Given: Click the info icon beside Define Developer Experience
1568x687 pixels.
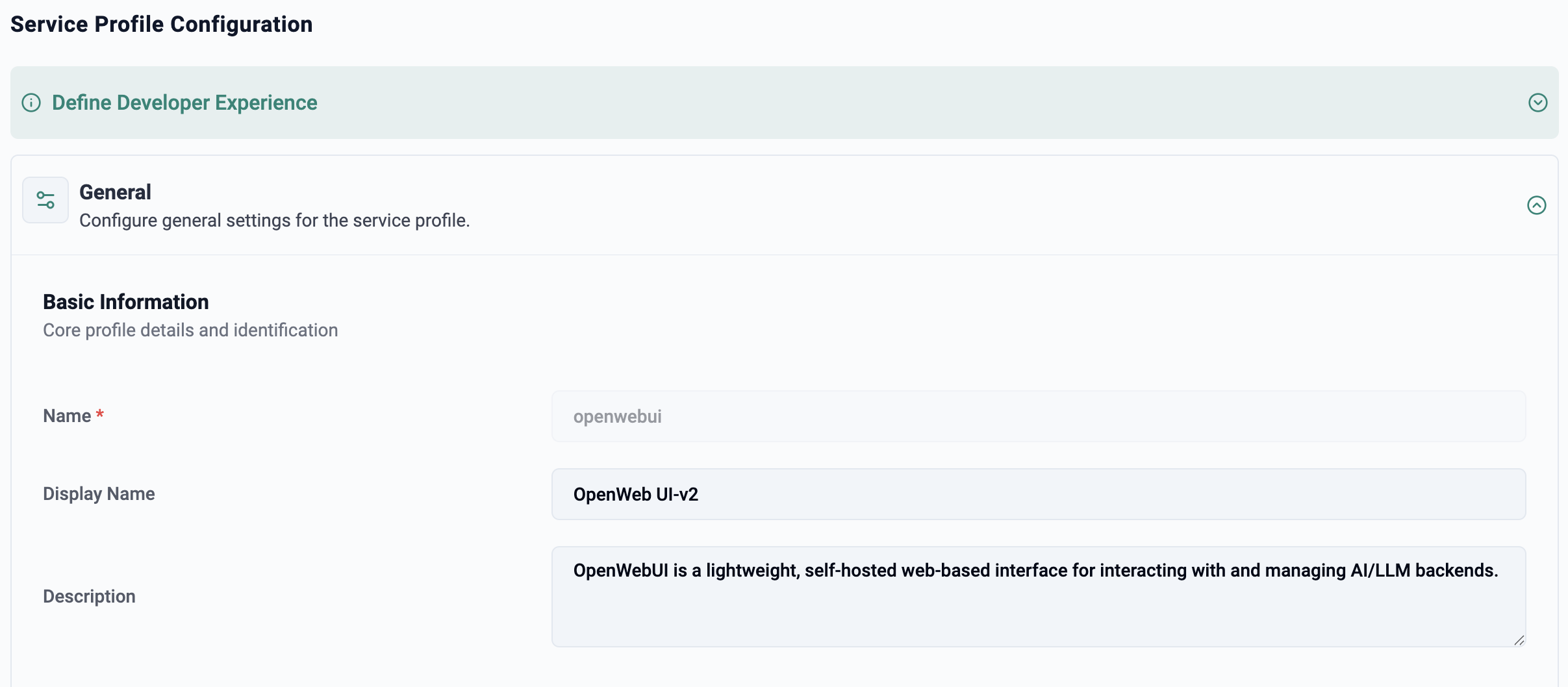Looking at the screenshot, I should (x=31, y=103).
